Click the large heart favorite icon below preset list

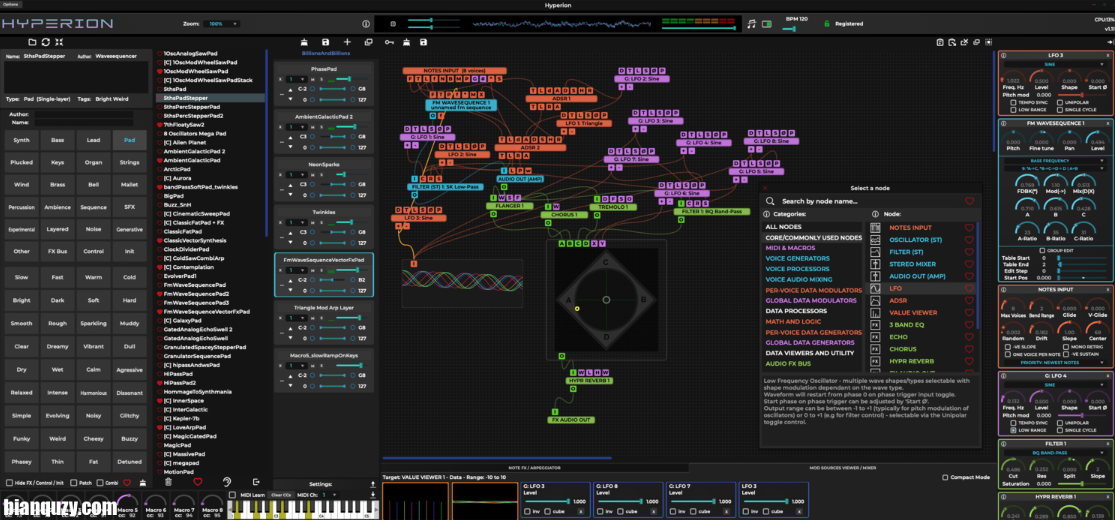click(x=198, y=482)
